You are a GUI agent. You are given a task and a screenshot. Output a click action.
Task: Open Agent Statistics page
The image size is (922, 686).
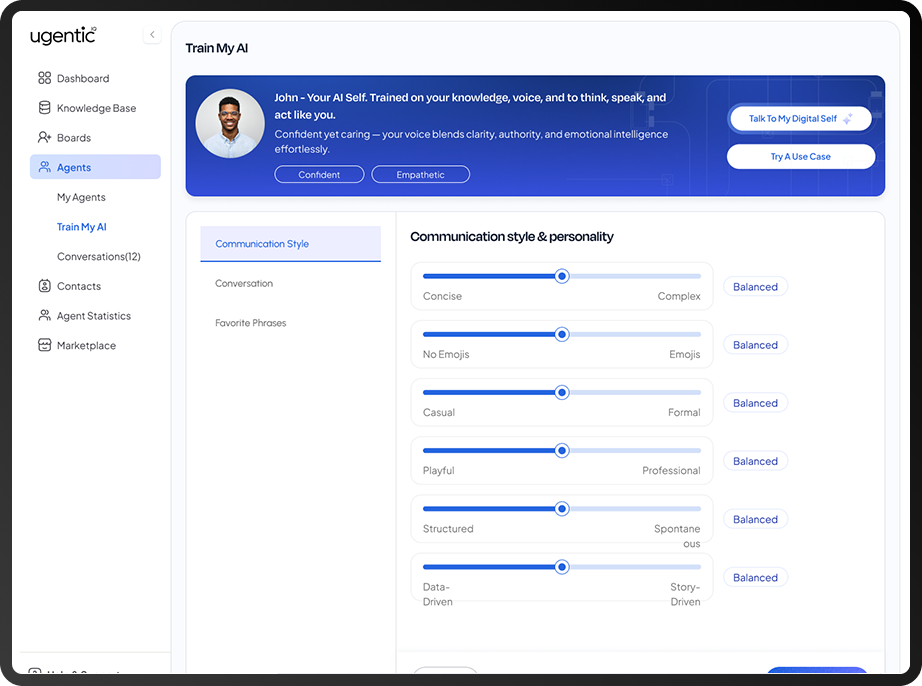[95, 316]
